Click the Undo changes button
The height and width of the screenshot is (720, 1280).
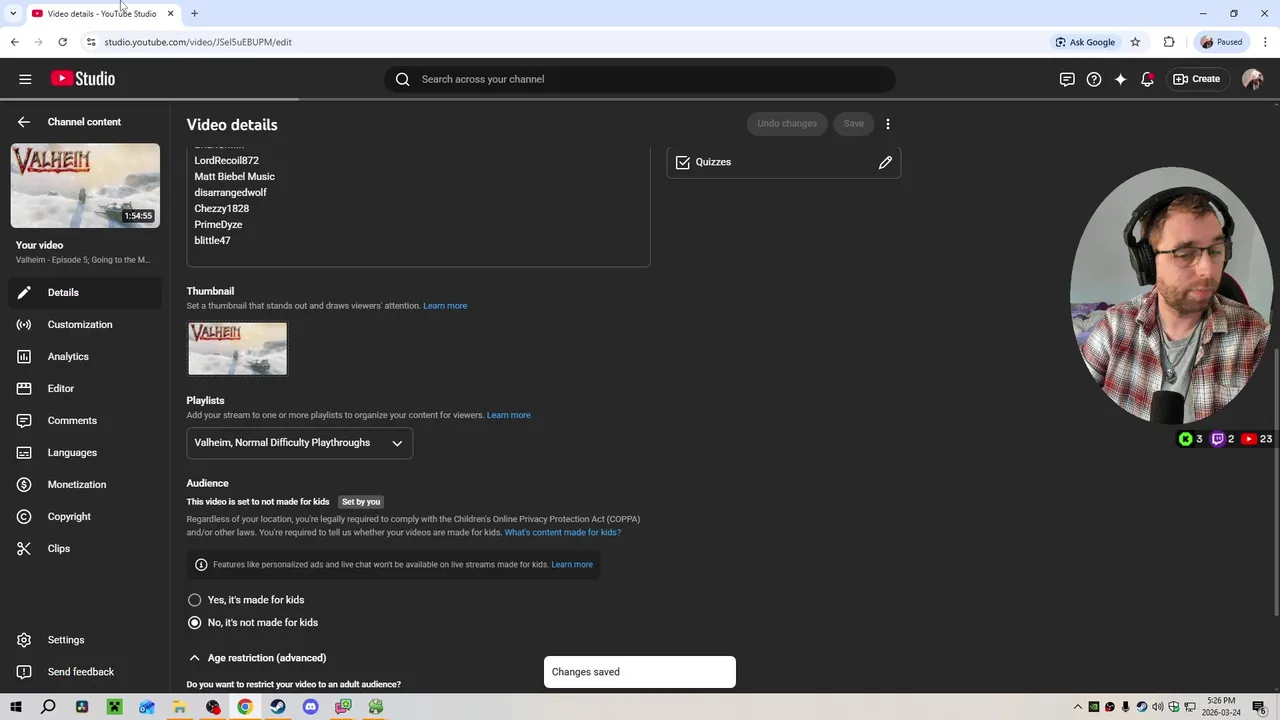point(787,124)
